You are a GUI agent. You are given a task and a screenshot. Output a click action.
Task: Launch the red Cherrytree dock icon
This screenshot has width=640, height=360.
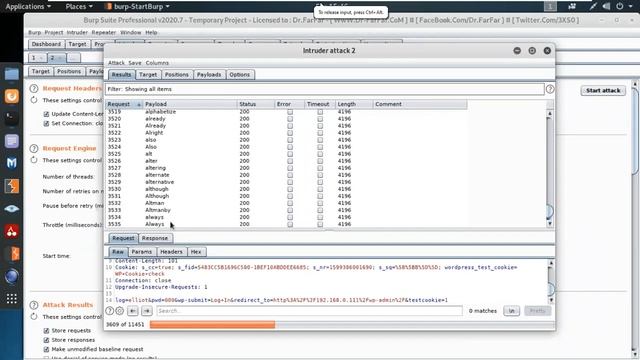[11, 231]
